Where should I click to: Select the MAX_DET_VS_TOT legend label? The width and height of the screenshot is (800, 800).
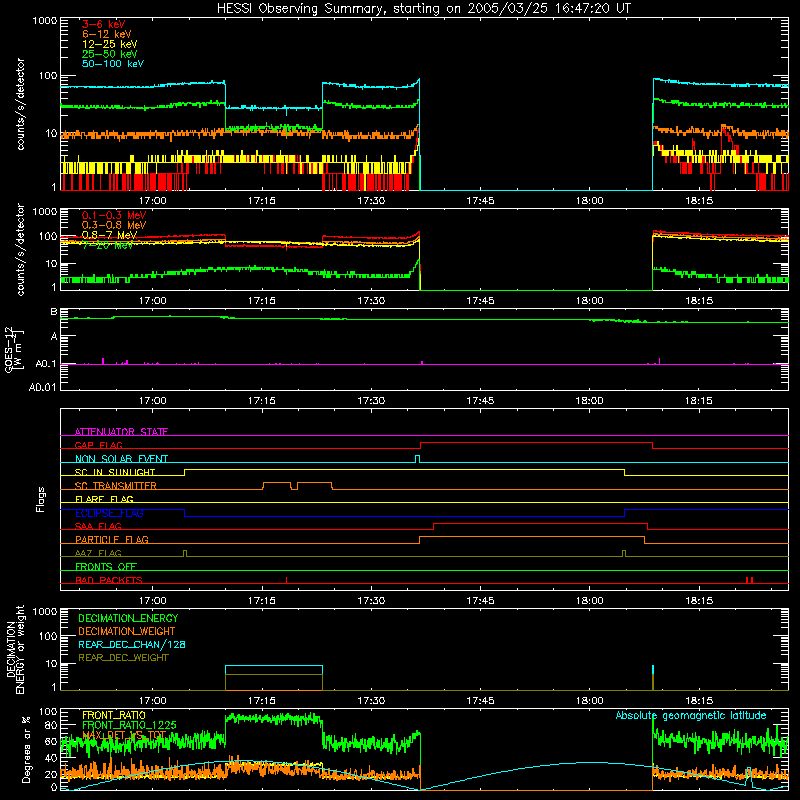[x=123, y=735]
